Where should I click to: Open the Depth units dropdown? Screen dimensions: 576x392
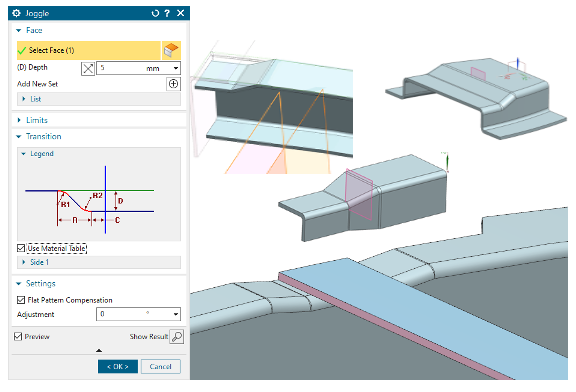pyautogui.click(x=176, y=68)
